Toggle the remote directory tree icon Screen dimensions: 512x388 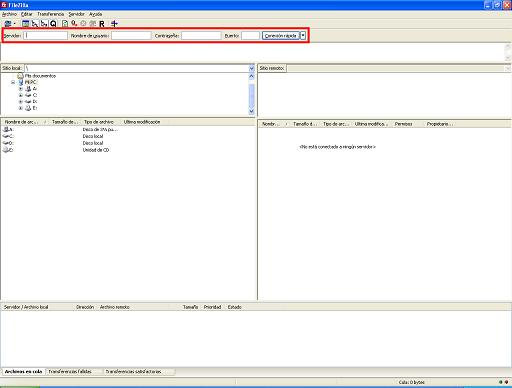(x=44, y=24)
